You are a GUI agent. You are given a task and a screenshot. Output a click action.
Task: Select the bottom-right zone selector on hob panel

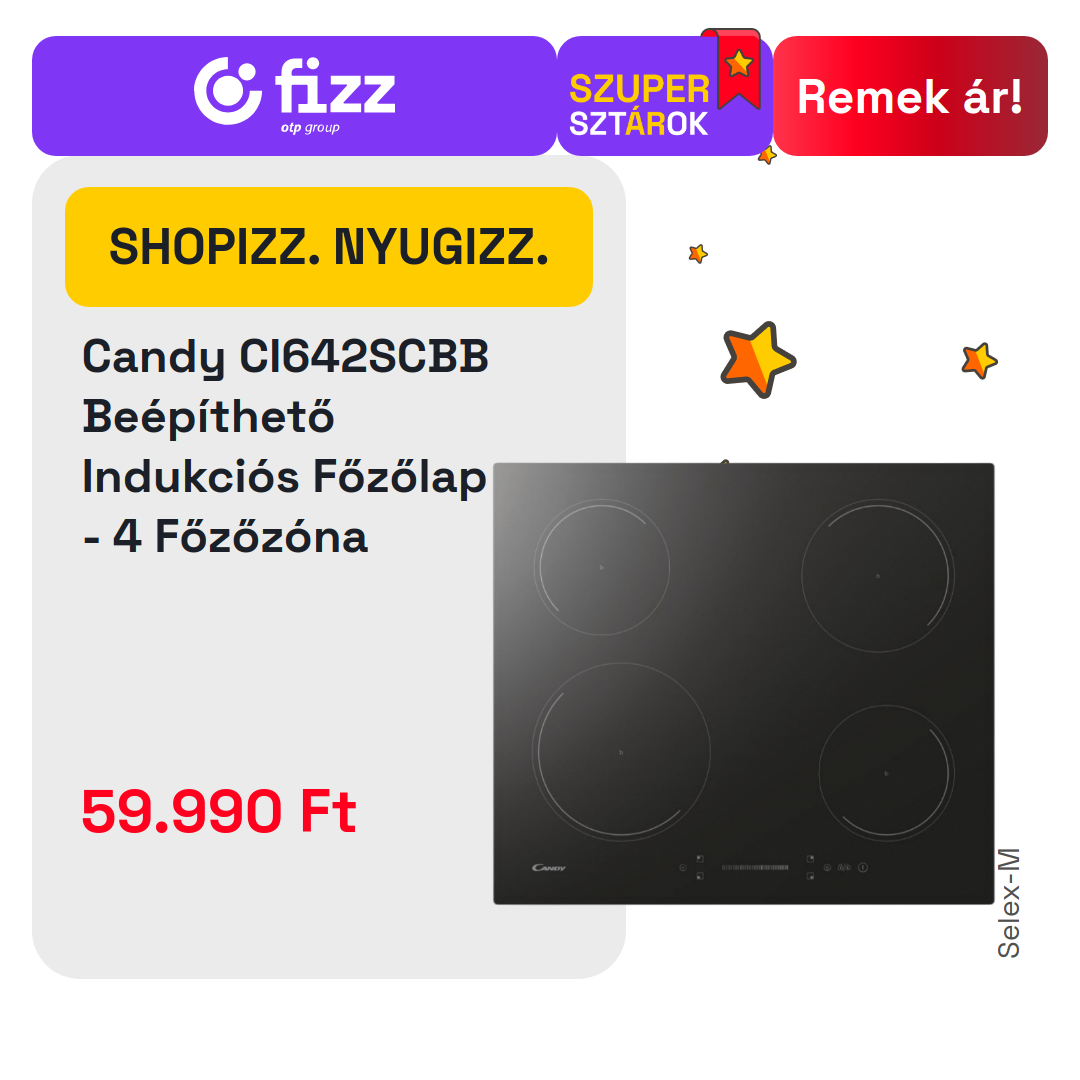tap(810, 875)
